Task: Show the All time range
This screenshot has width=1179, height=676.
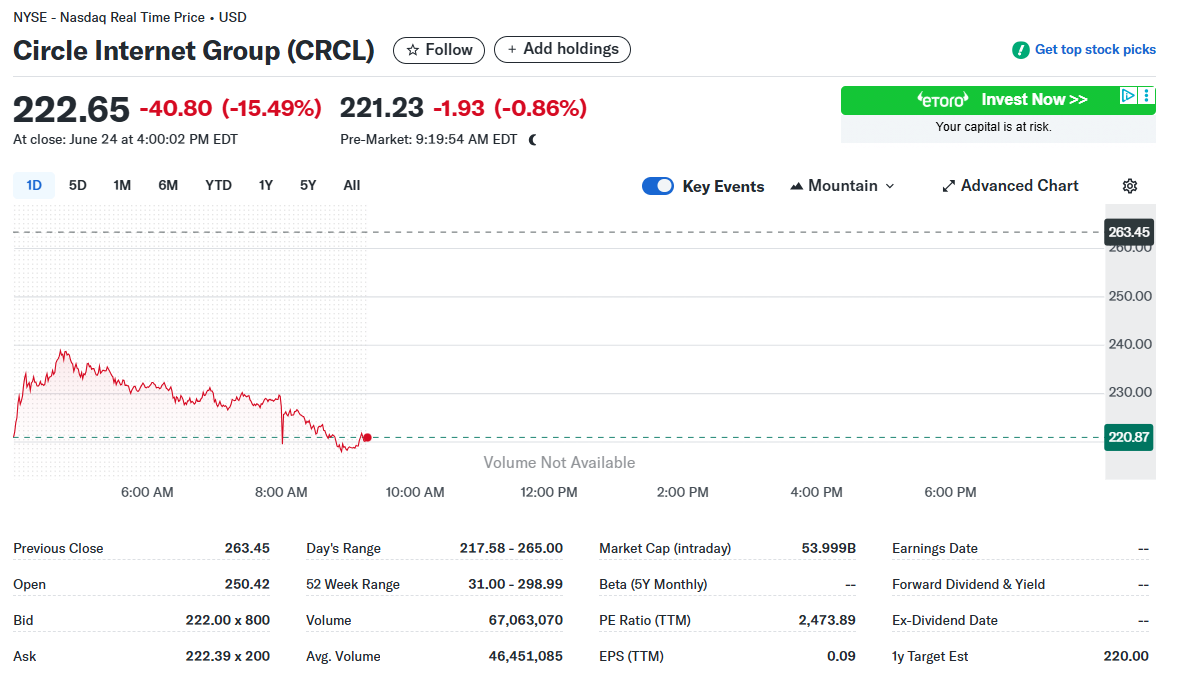Action: click(351, 185)
